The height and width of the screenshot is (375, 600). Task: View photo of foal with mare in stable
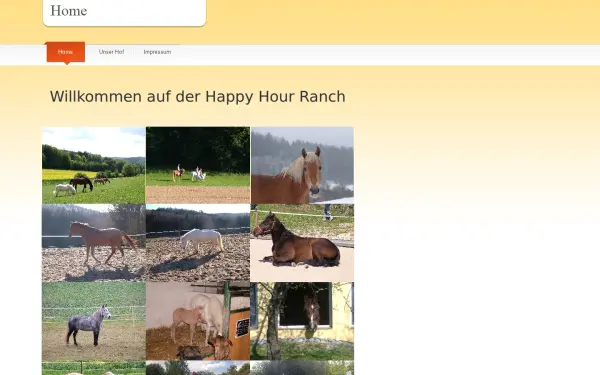coord(198,321)
